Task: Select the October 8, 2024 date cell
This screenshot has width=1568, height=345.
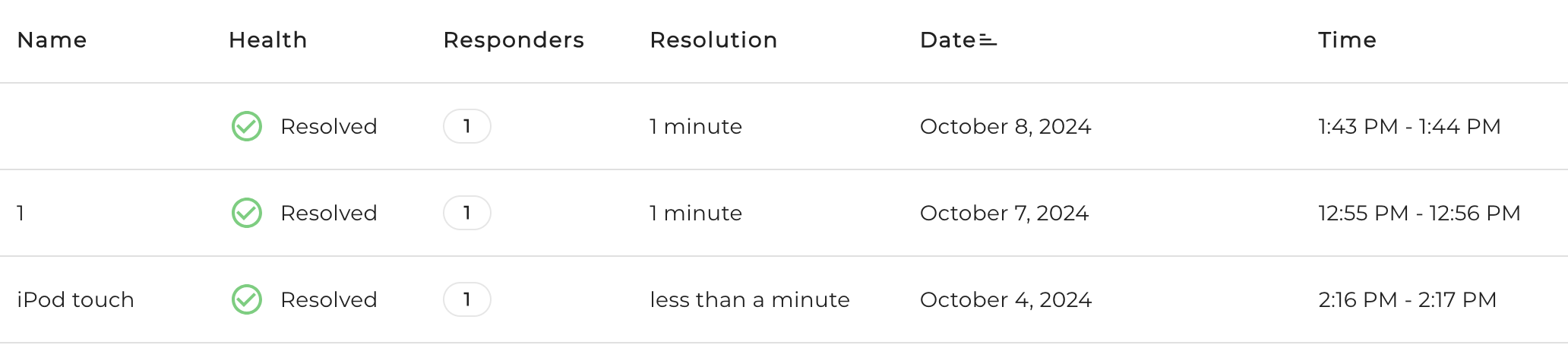Action: pyautogui.click(x=1006, y=126)
